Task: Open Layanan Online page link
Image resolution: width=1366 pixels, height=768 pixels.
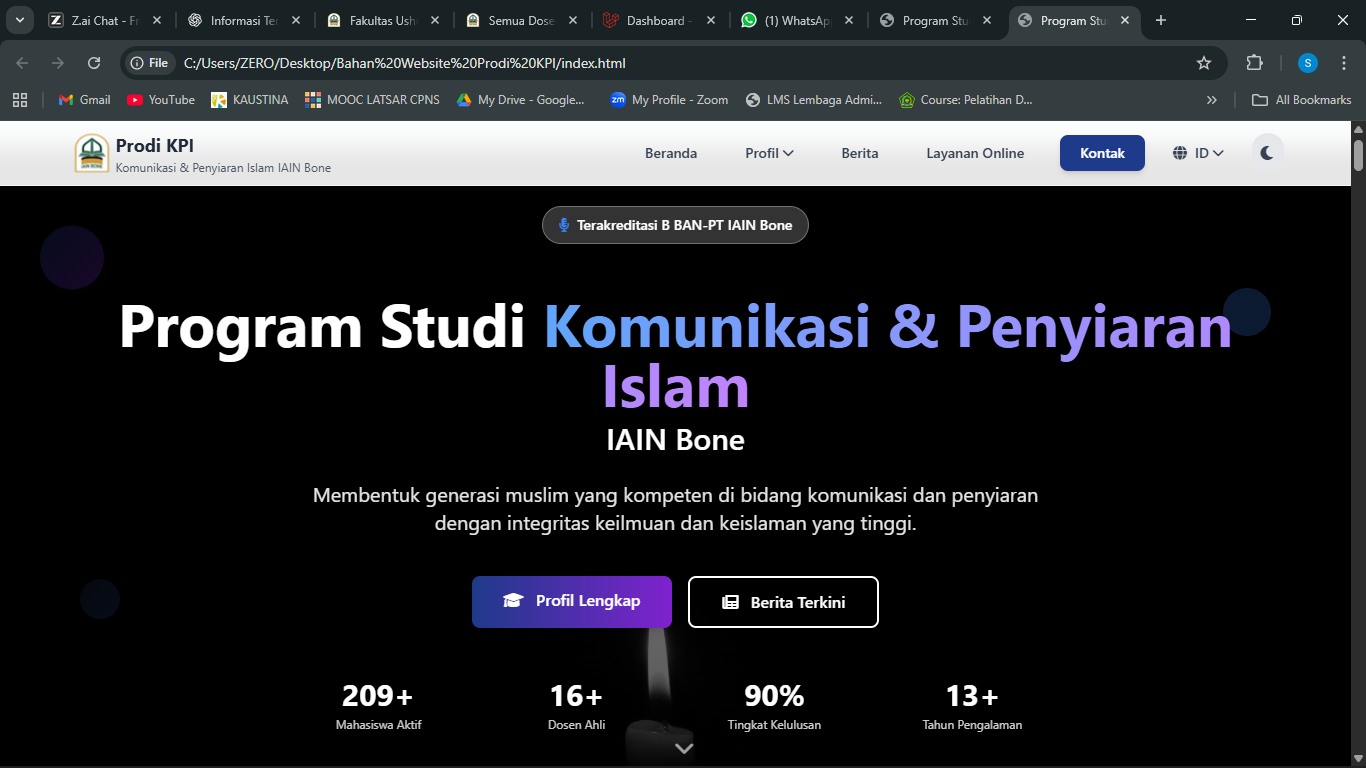Action: [975, 153]
